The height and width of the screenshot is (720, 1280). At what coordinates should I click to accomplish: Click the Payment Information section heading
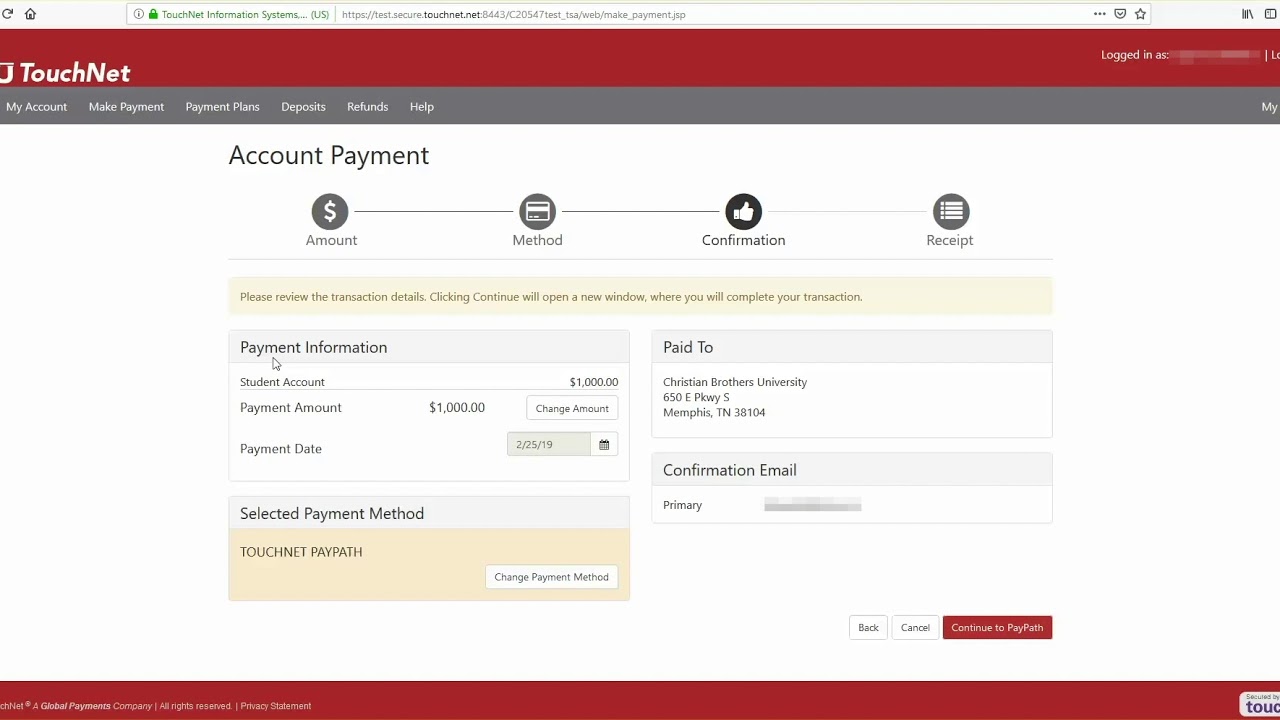click(x=313, y=347)
